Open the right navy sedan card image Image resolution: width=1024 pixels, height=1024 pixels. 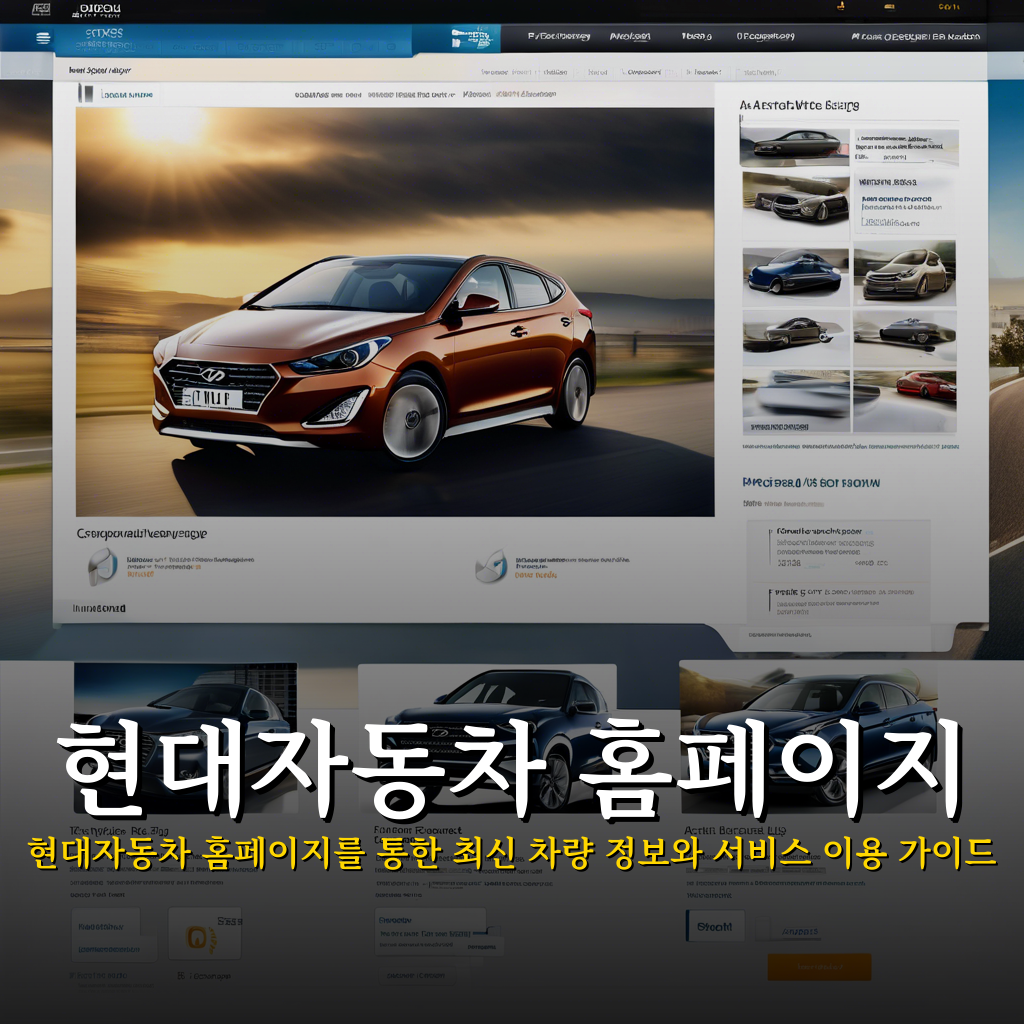pos(809,736)
